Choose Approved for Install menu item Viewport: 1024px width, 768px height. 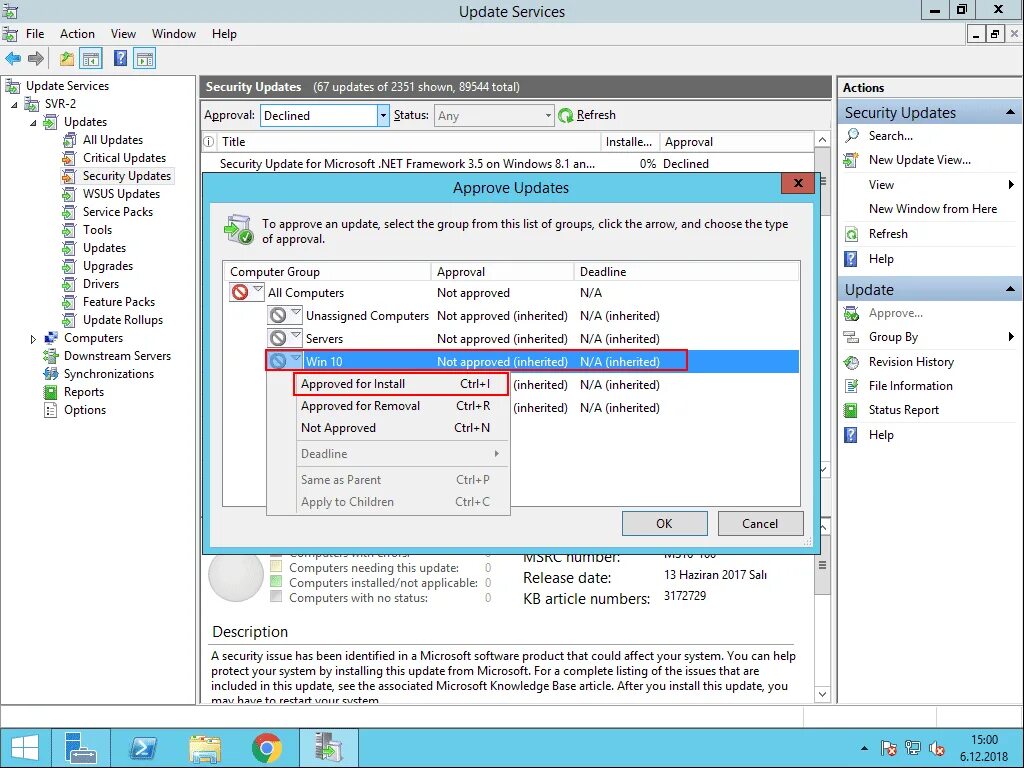[400, 384]
